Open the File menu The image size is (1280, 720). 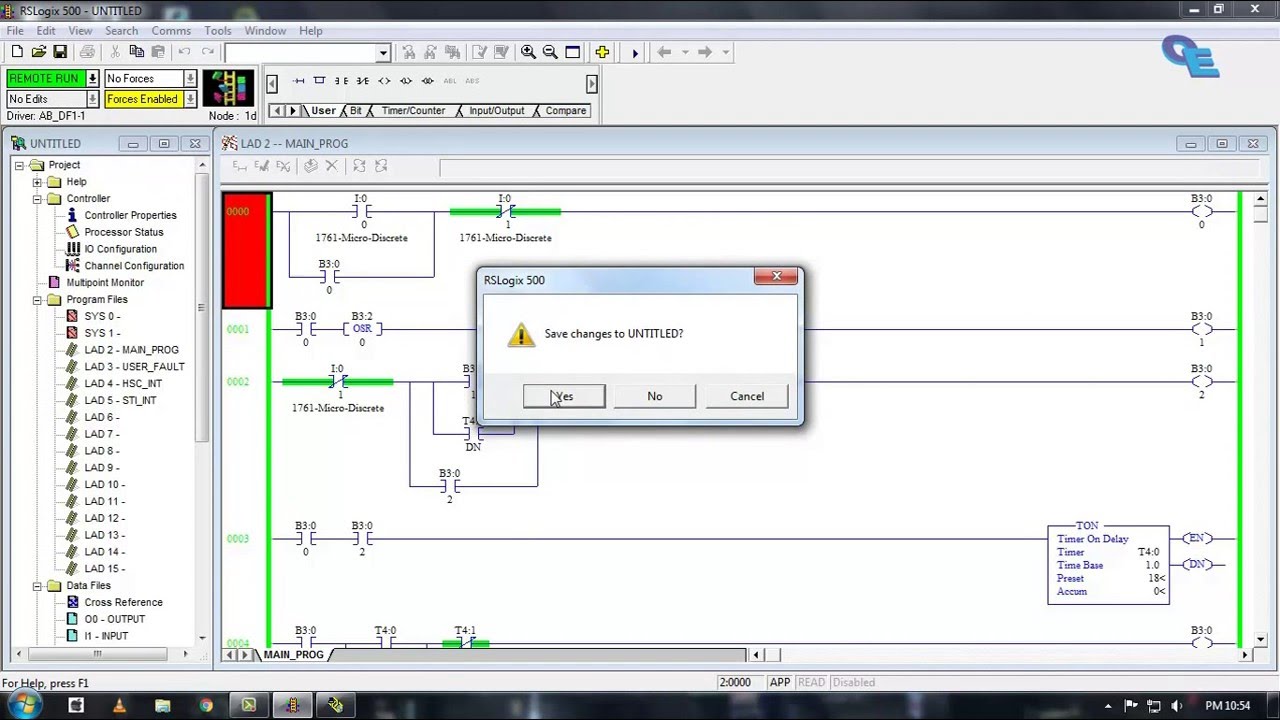coord(15,31)
